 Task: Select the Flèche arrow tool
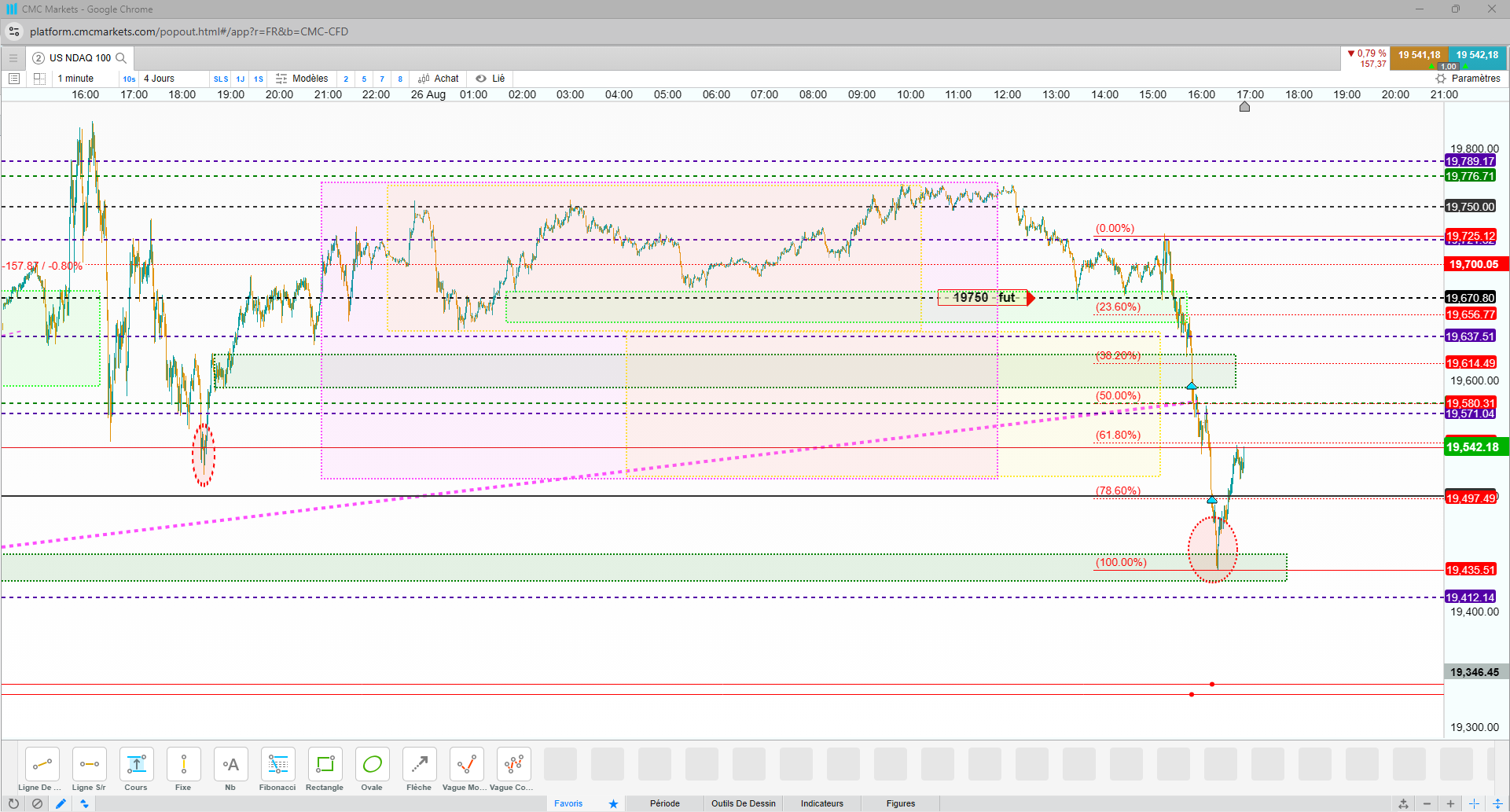tap(419, 764)
